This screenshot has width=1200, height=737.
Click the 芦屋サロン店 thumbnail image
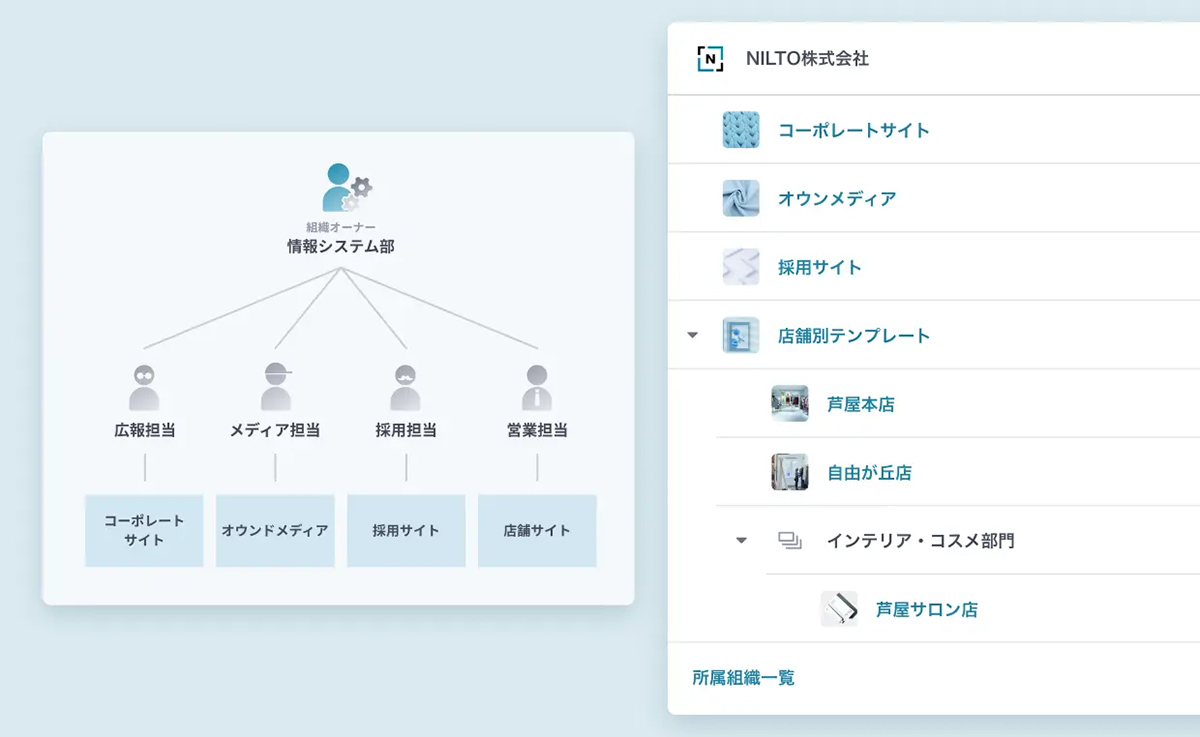(x=839, y=609)
